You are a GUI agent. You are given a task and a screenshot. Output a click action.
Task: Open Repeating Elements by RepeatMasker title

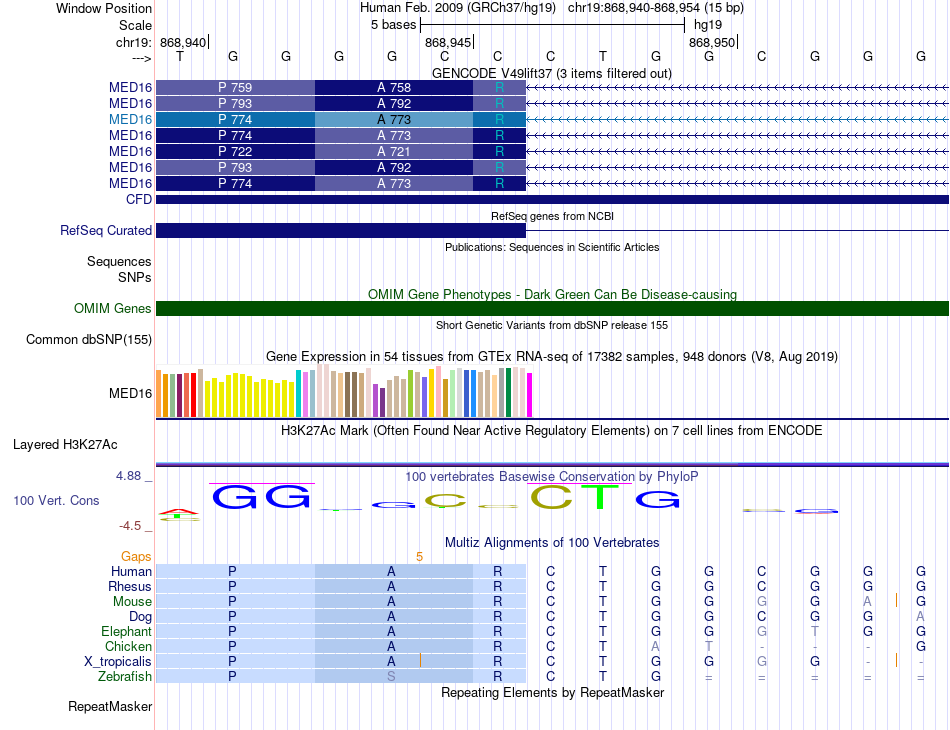(552, 692)
